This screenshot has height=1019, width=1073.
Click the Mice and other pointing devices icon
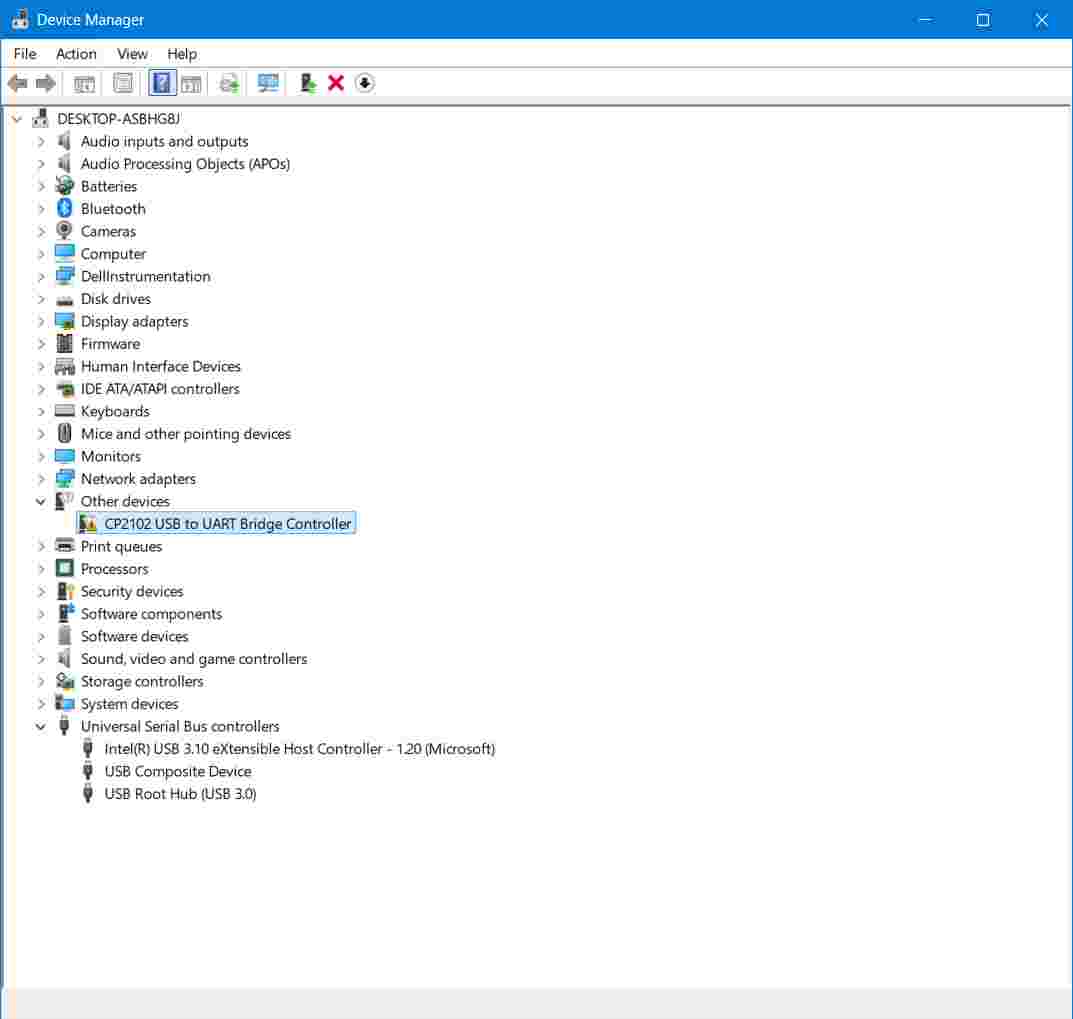pyautogui.click(x=64, y=433)
